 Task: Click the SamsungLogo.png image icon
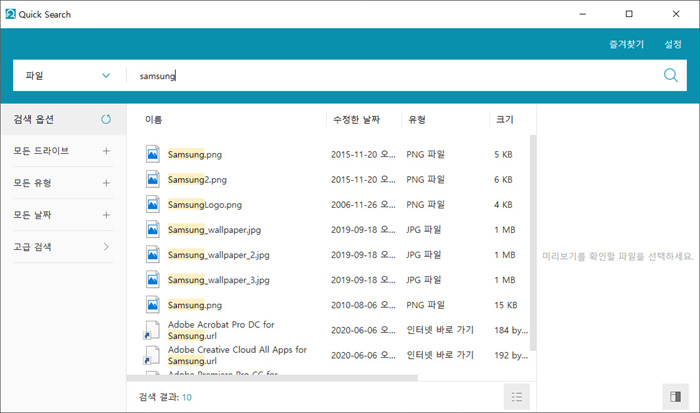coord(153,204)
